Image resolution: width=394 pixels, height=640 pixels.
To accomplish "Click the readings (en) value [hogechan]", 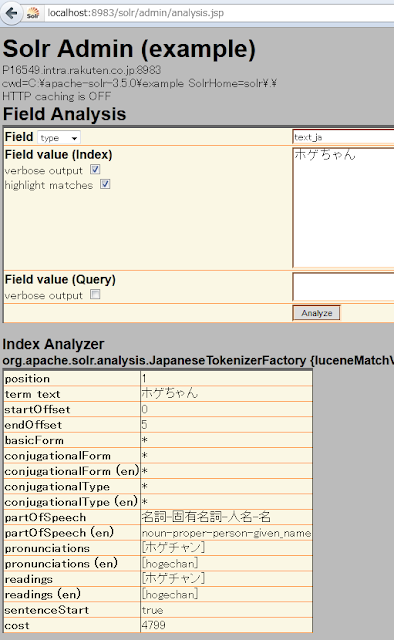I will pos(170,594).
